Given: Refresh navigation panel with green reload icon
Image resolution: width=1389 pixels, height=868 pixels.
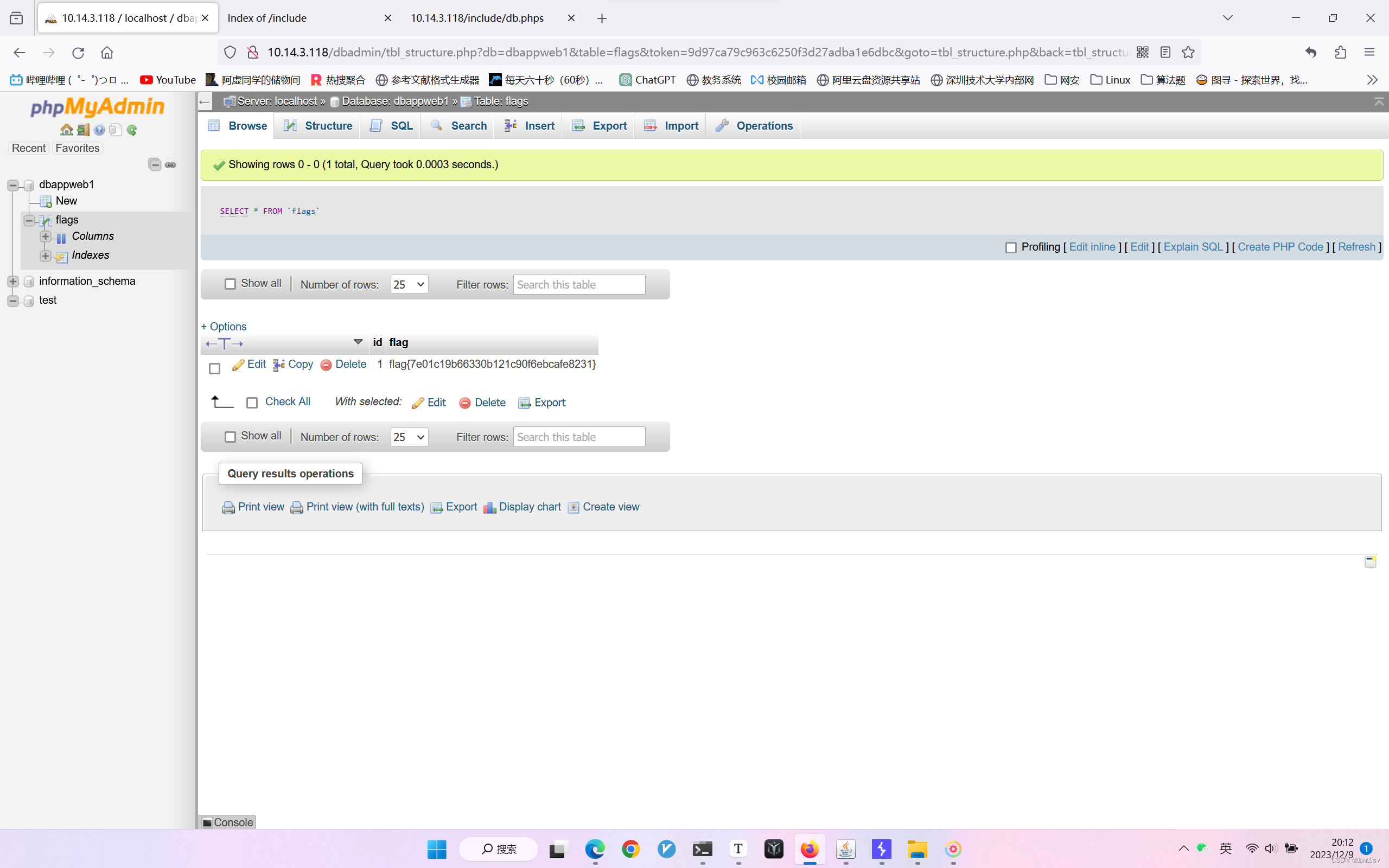Looking at the screenshot, I should (x=132, y=130).
